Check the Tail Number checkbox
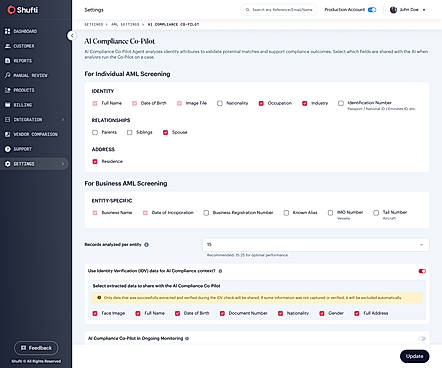Image resolution: width=442 pixels, height=368 pixels. pyautogui.click(x=376, y=213)
